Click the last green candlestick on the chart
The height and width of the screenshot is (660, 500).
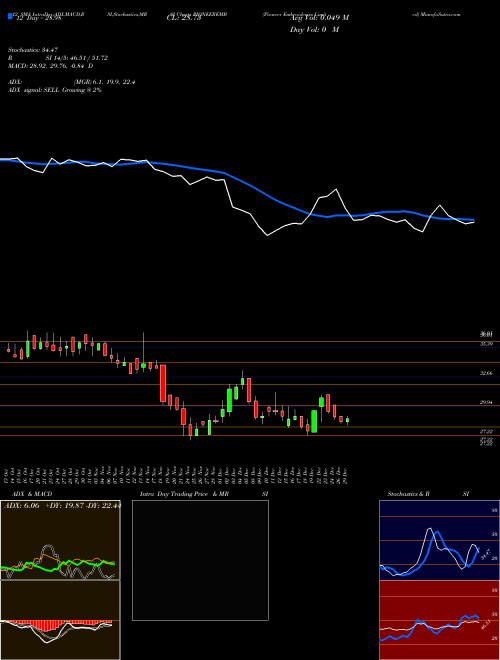tap(347, 420)
